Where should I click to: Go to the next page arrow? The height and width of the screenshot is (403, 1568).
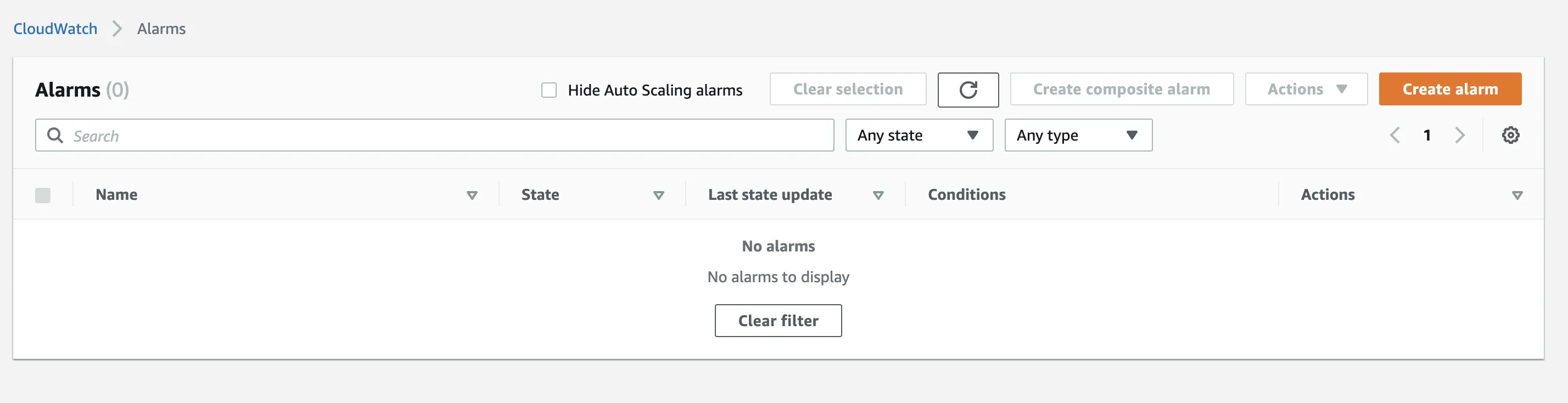point(1459,135)
